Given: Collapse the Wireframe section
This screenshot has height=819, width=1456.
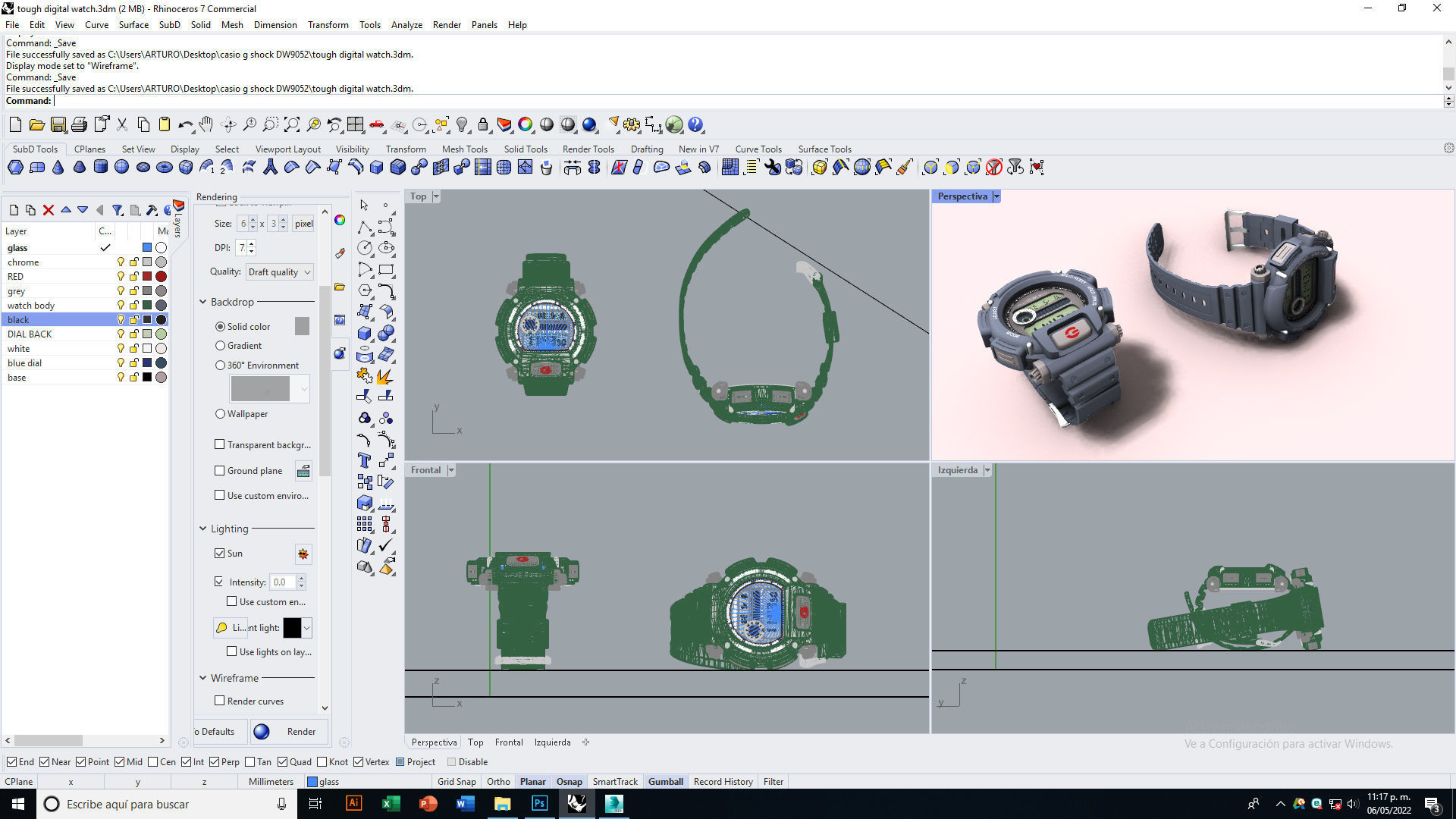Looking at the screenshot, I should click(203, 678).
